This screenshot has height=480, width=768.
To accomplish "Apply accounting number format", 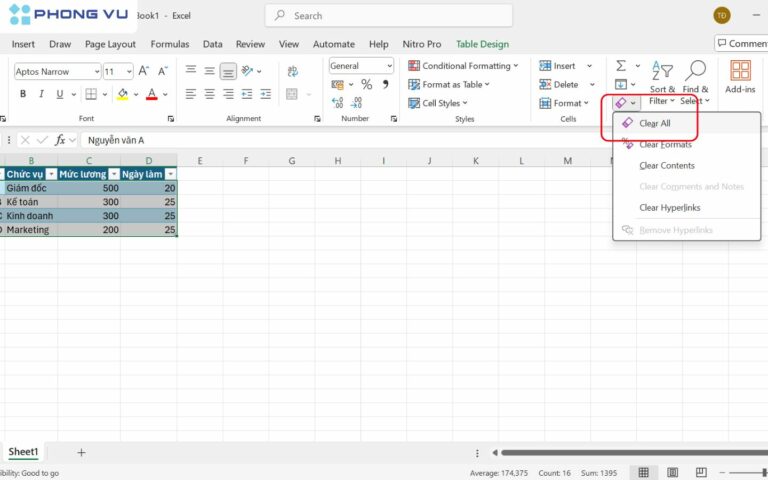I will (x=337, y=85).
